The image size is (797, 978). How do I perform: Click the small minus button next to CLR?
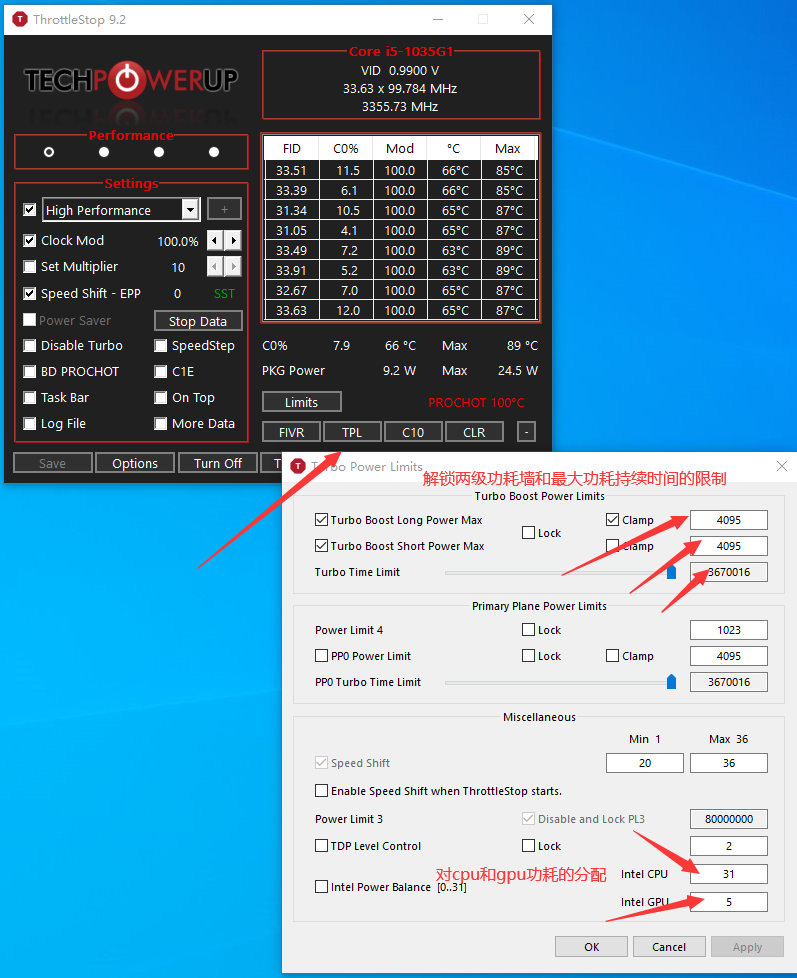pyautogui.click(x=526, y=432)
